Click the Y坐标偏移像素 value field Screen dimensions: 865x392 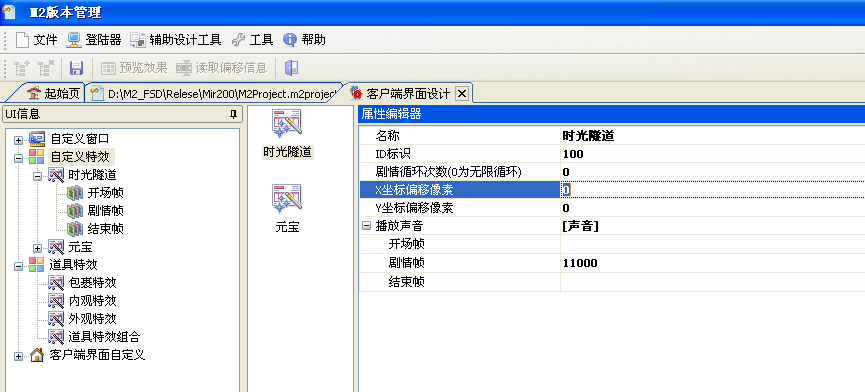tap(713, 208)
